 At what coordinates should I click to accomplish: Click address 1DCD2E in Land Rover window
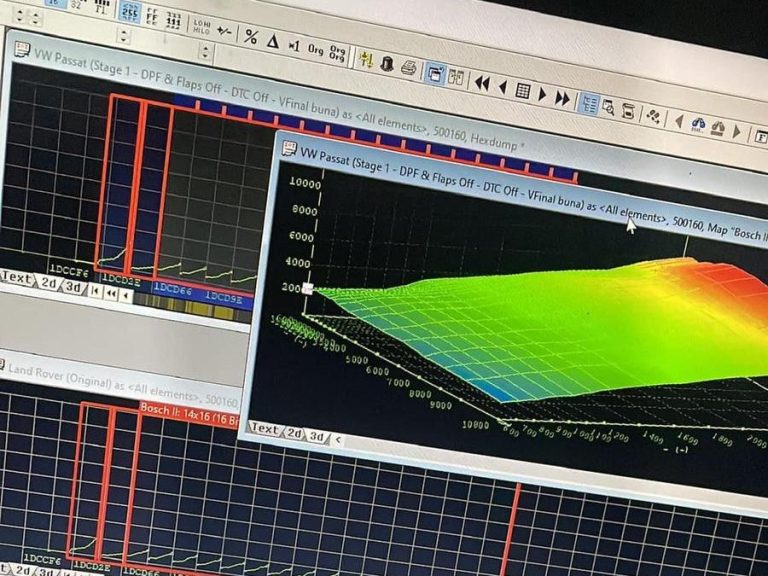(92, 566)
